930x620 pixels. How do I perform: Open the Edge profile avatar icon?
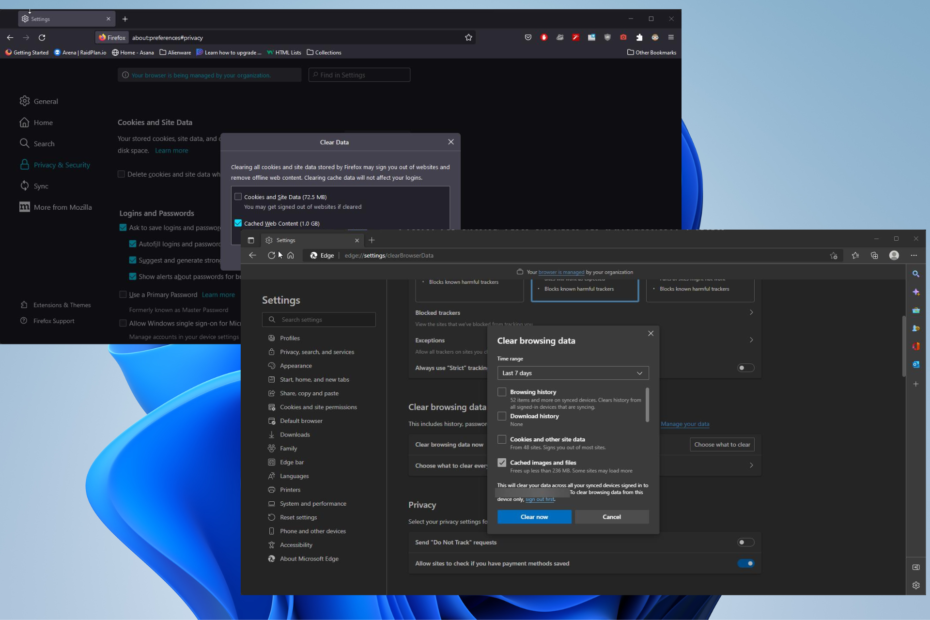point(894,256)
